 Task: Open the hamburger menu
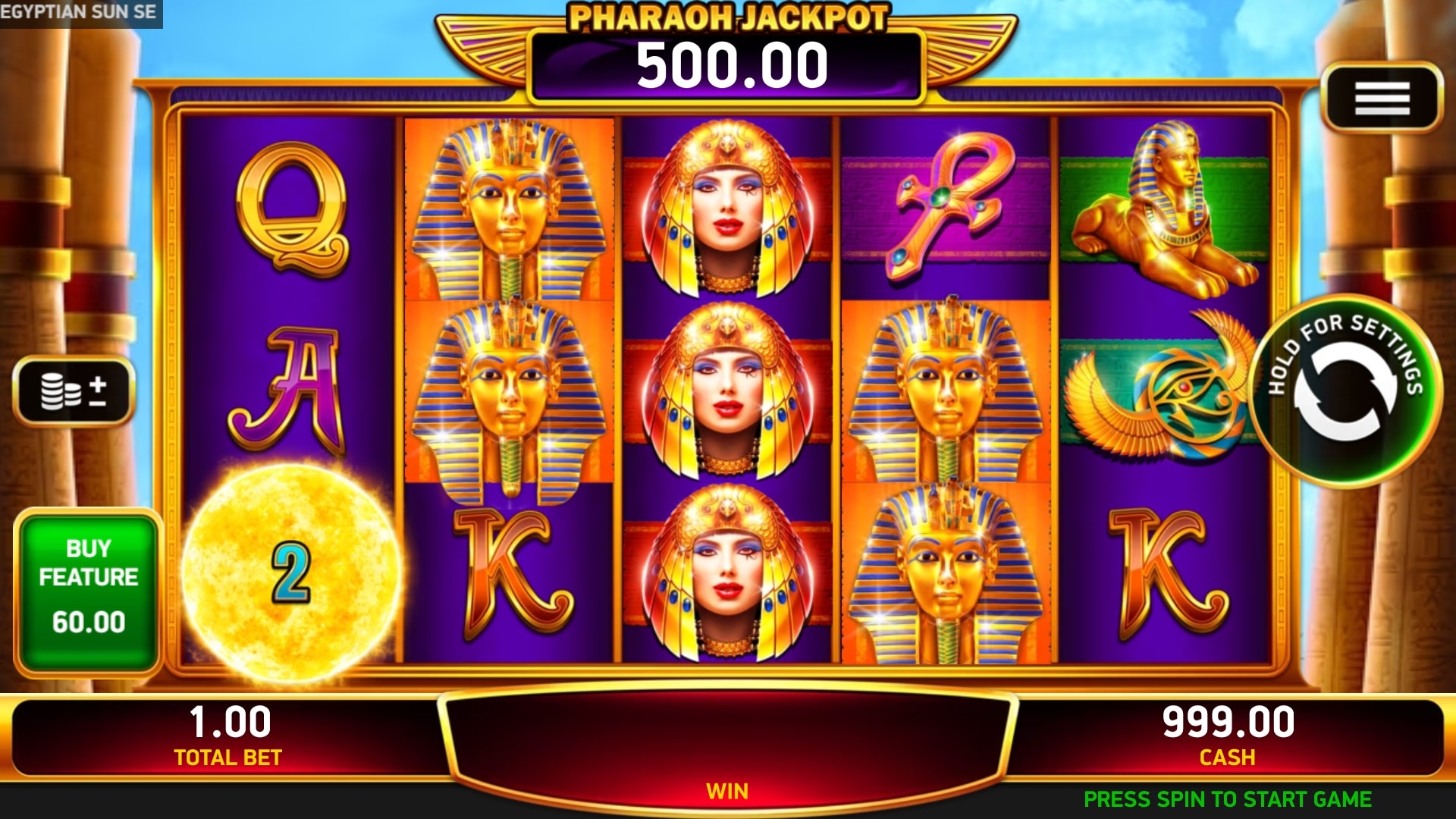click(x=1381, y=99)
